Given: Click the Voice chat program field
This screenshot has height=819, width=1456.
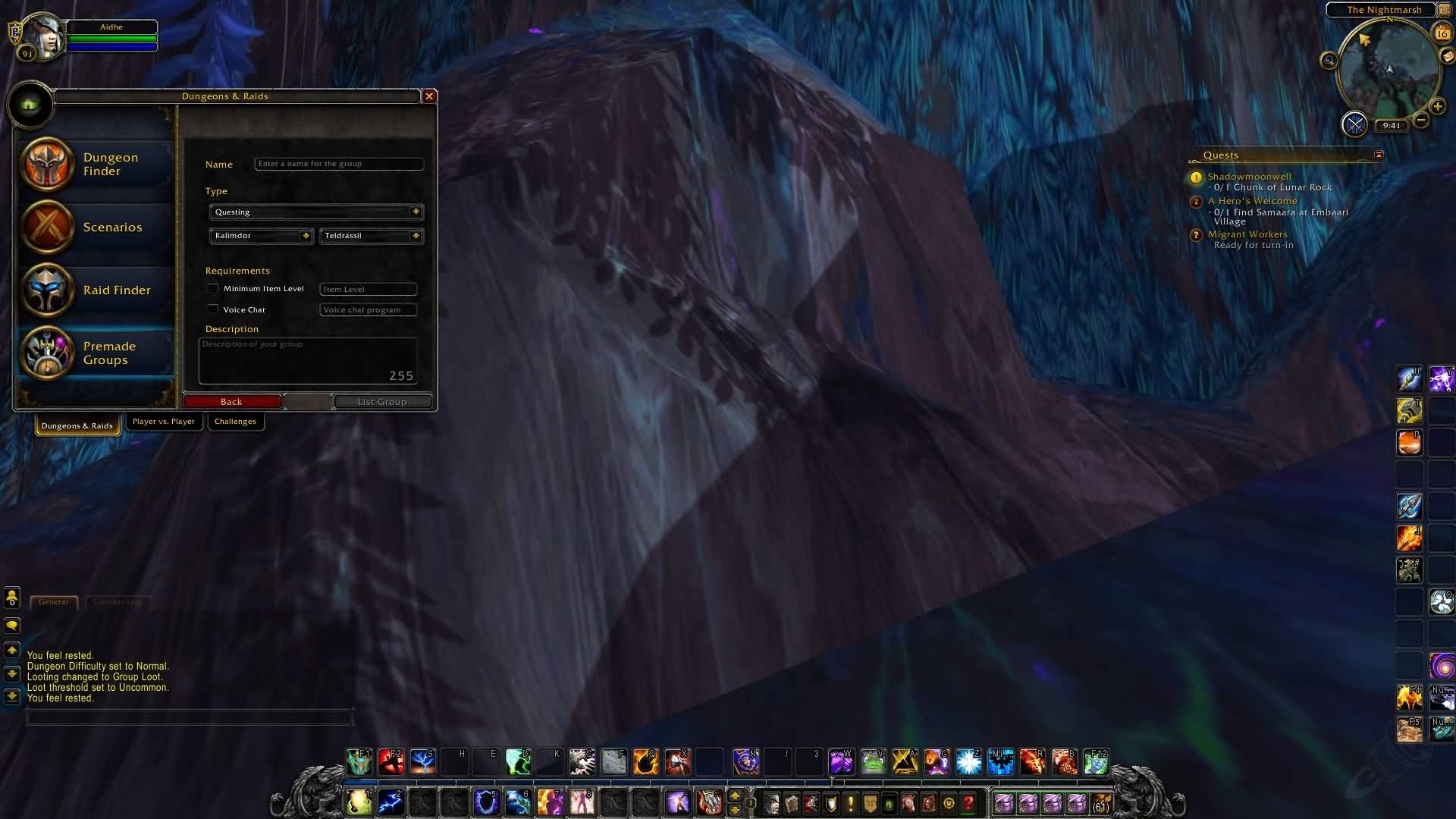Looking at the screenshot, I should point(369,309).
